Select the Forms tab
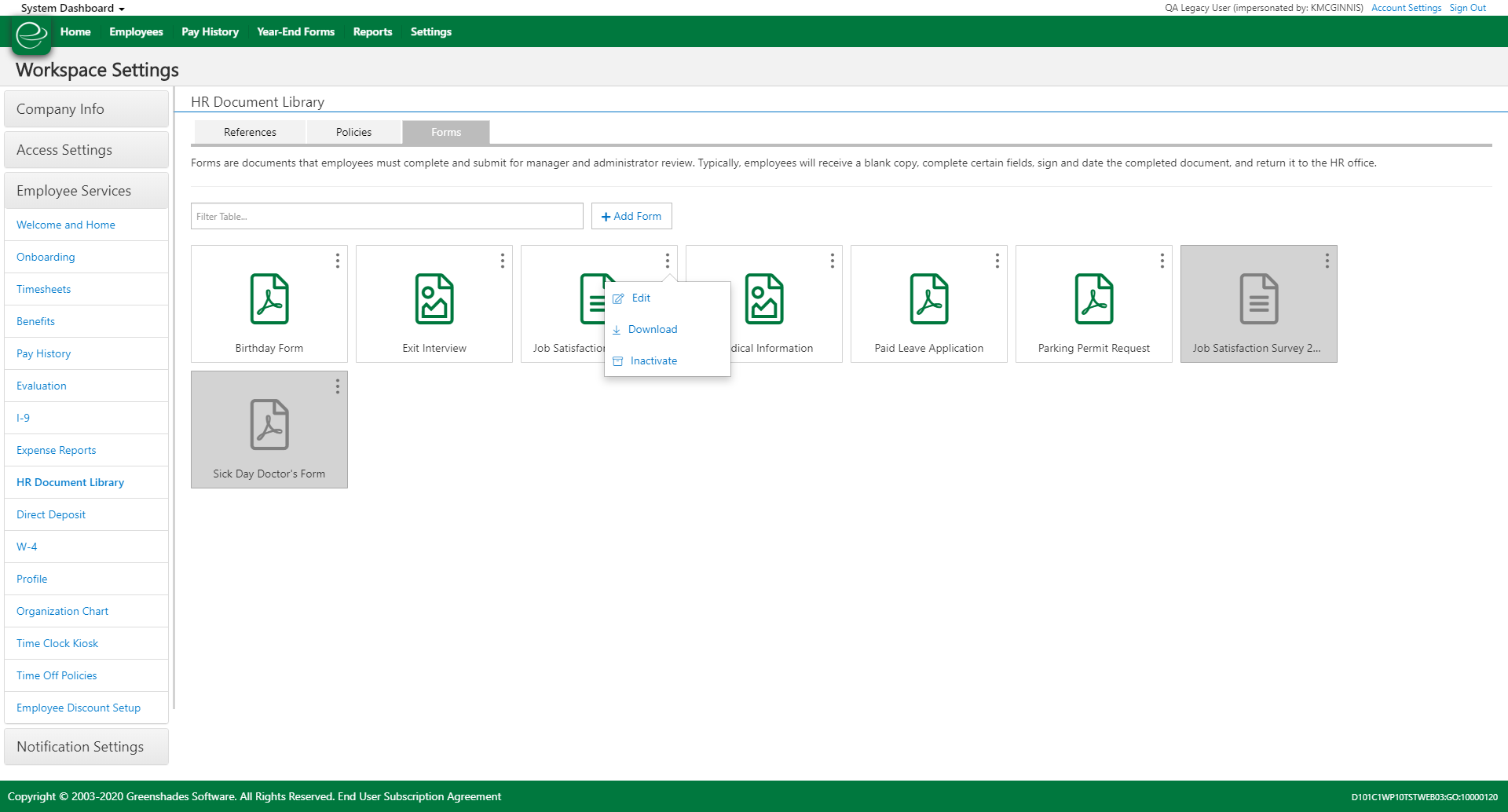 coord(446,132)
